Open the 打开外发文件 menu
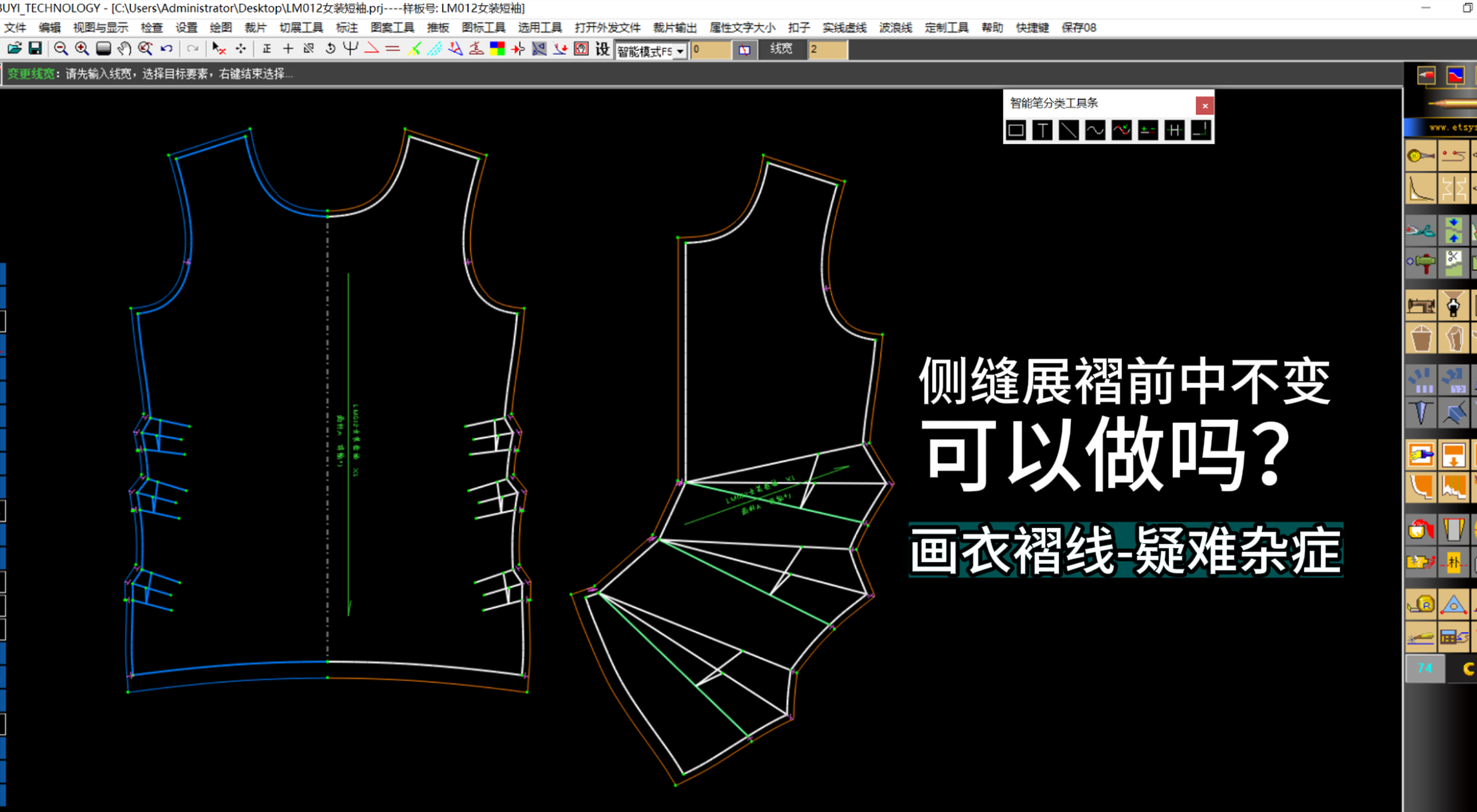 point(607,27)
